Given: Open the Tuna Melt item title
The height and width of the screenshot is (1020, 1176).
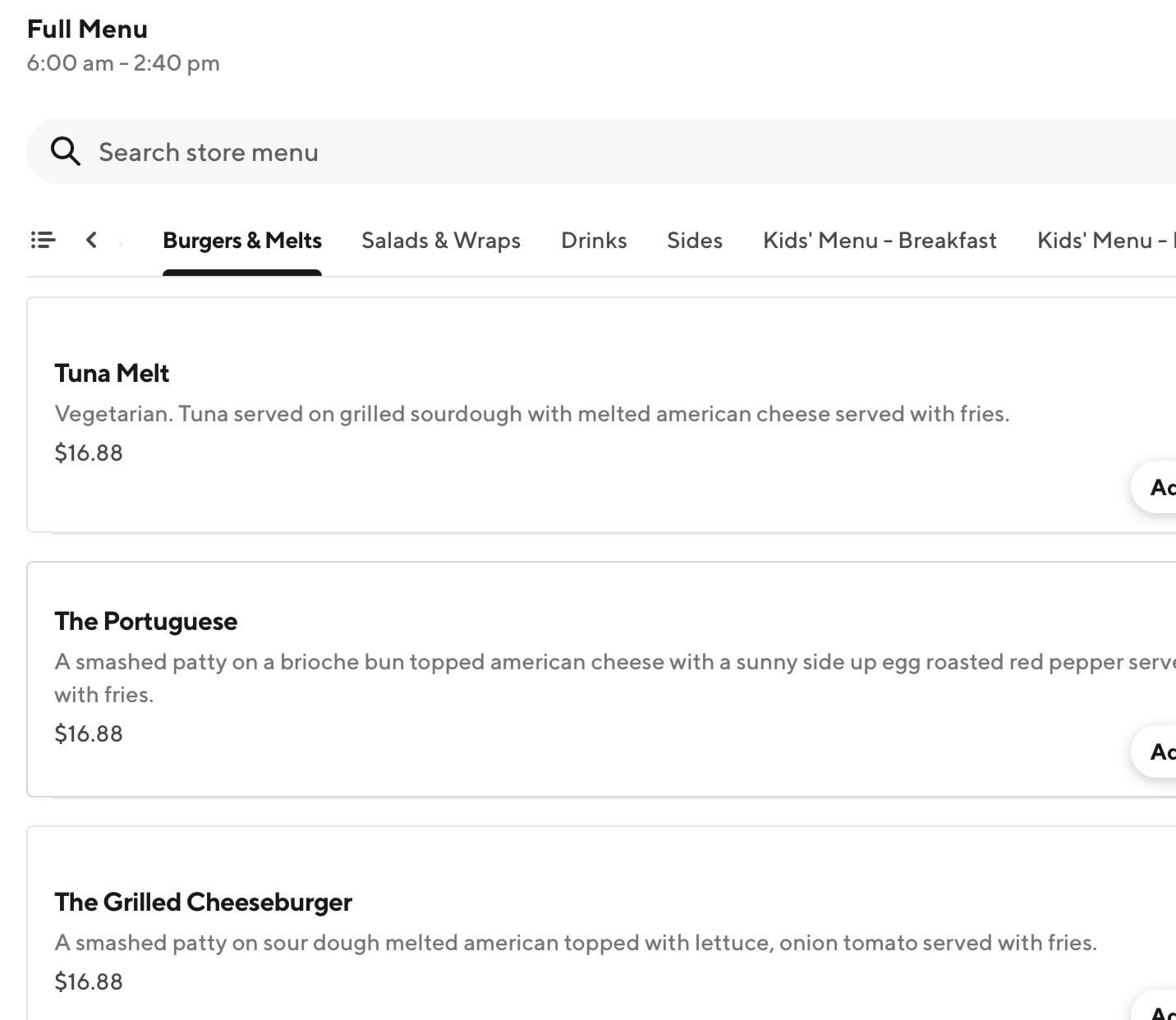Looking at the screenshot, I should [112, 374].
